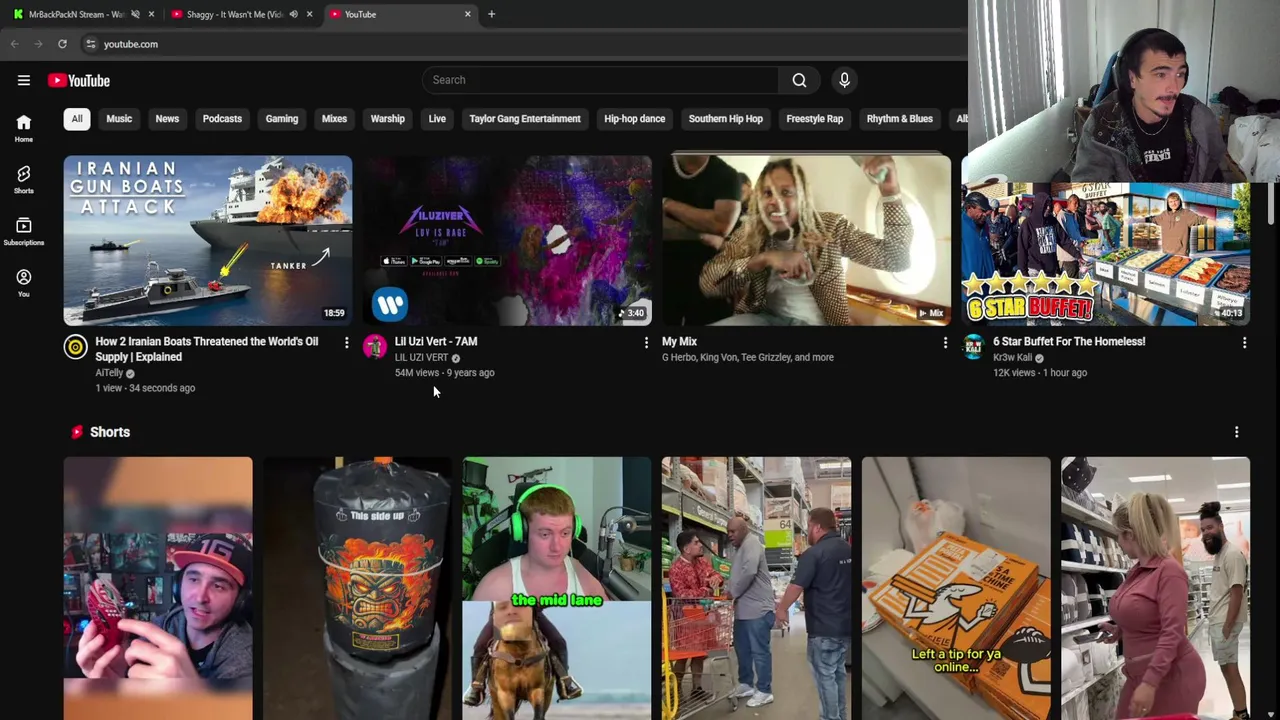The image size is (1280, 720).
Task: Select the Hip-hop dance chip
Action: [x=635, y=119]
